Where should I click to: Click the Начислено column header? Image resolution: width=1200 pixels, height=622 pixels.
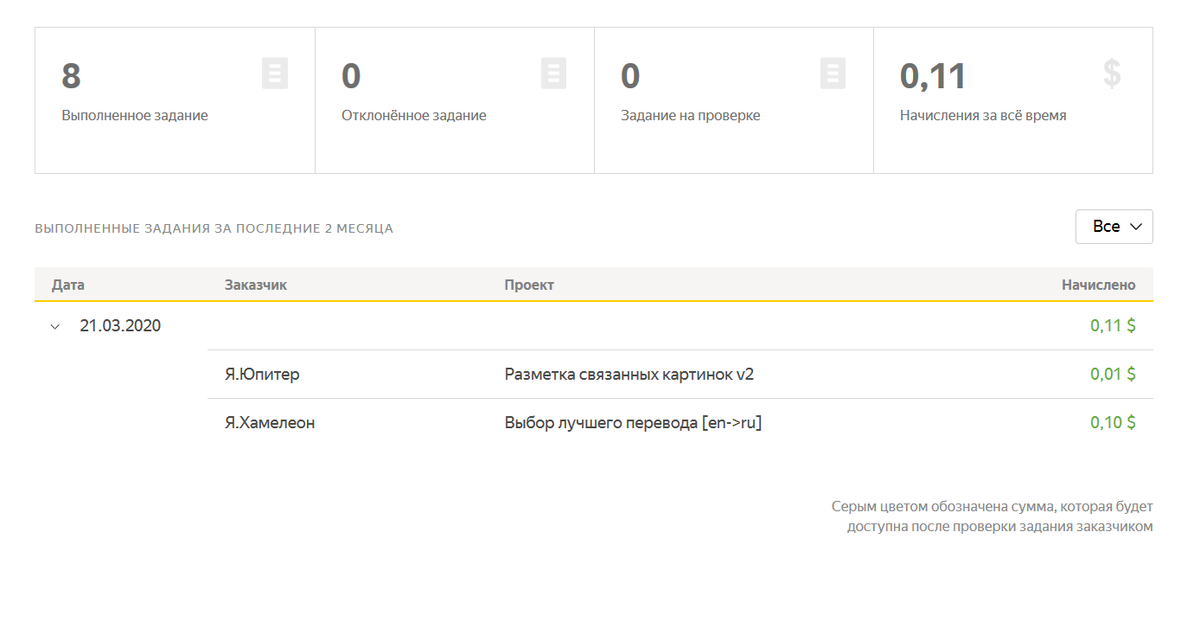pos(1100,284)
